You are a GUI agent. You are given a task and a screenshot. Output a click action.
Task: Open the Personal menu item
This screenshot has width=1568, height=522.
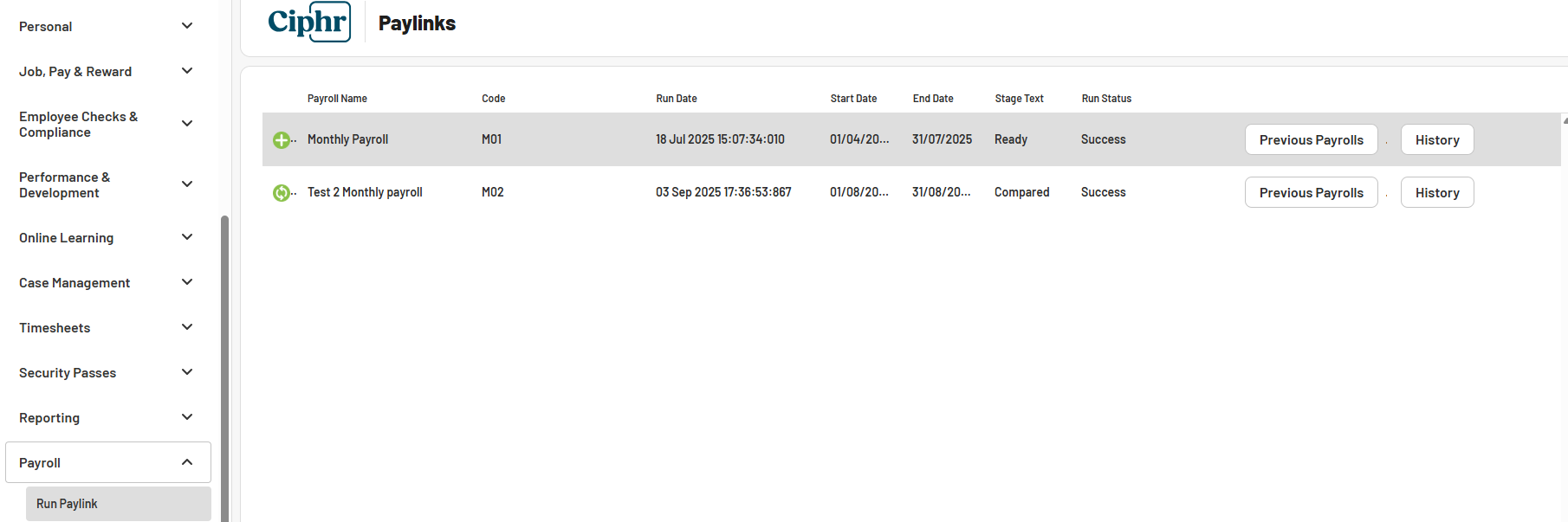point(46,27)
